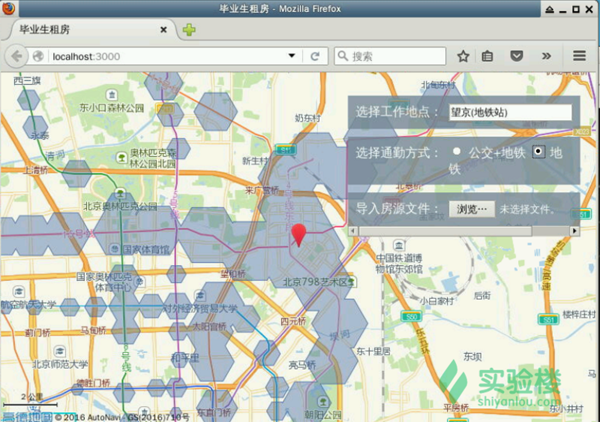Click the work location input field
Image resolution: width=600 pixels, height=422 pixels.
click(509, 112)
